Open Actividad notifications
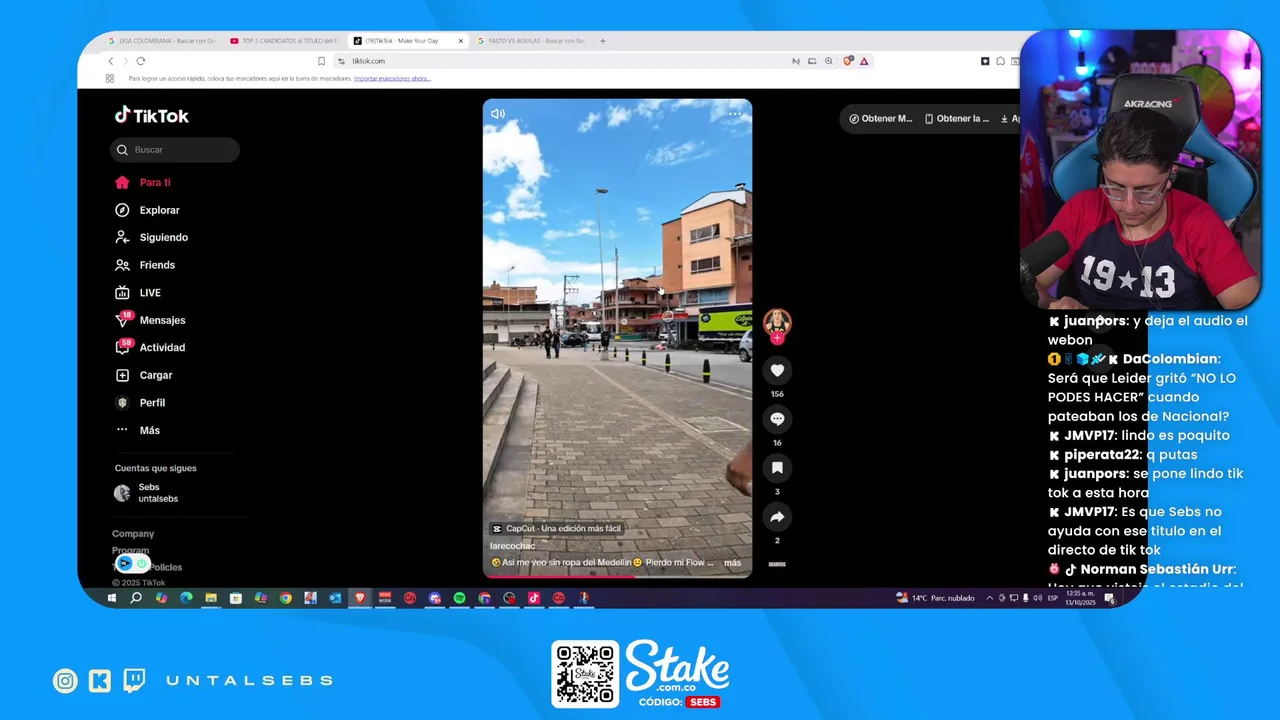Image resolution: width=1280 pixels, height=720 pixels. [150, 347]
